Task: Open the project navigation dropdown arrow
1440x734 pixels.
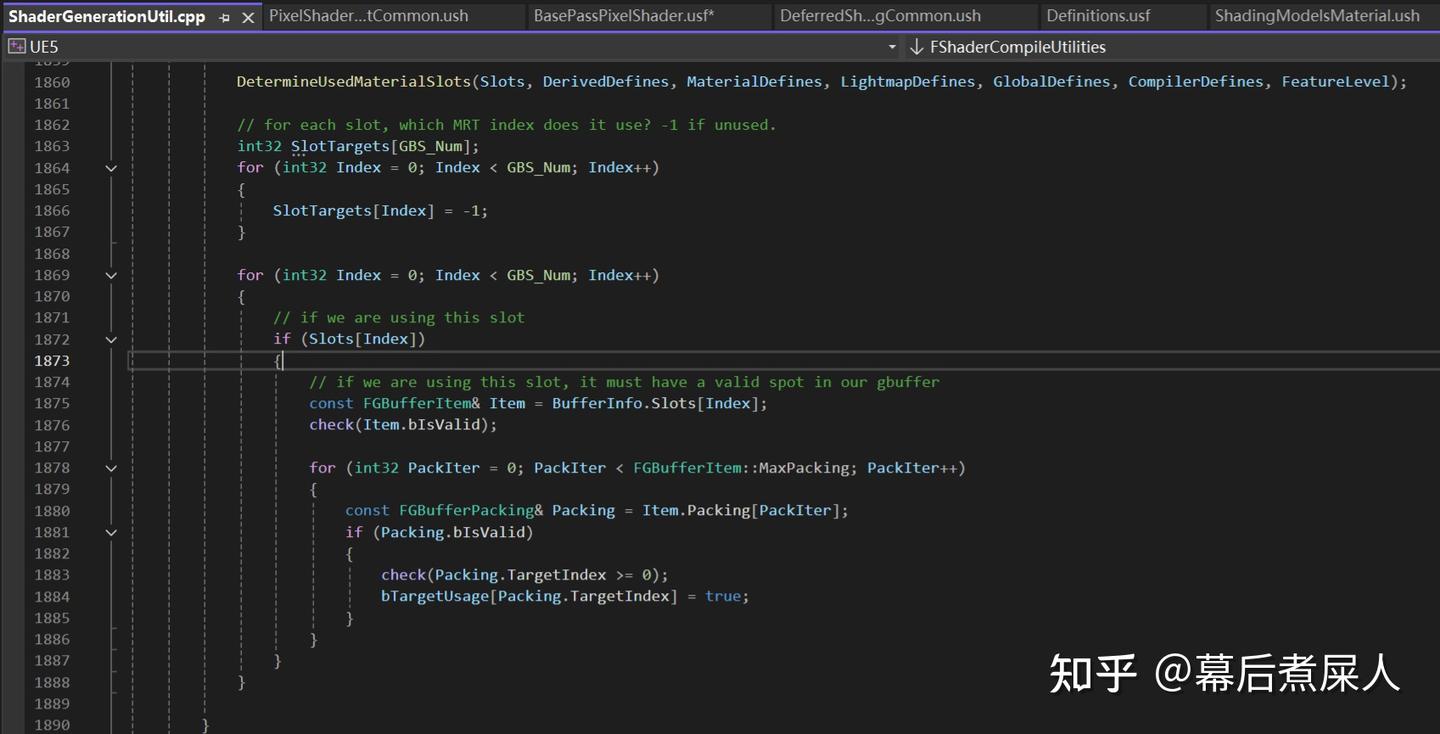Action: point(890,47)
